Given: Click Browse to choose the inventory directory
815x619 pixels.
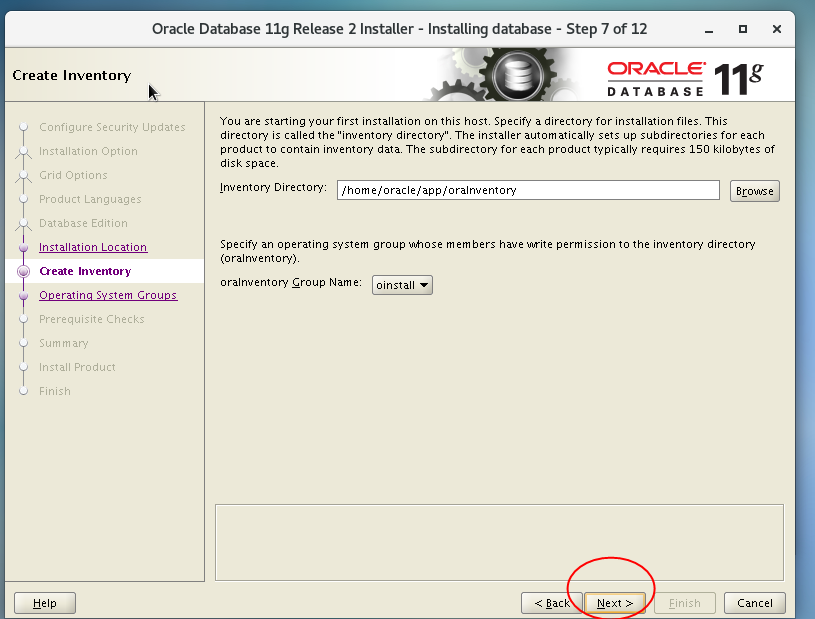Looking at the screenshot, I should coord(754,190).
